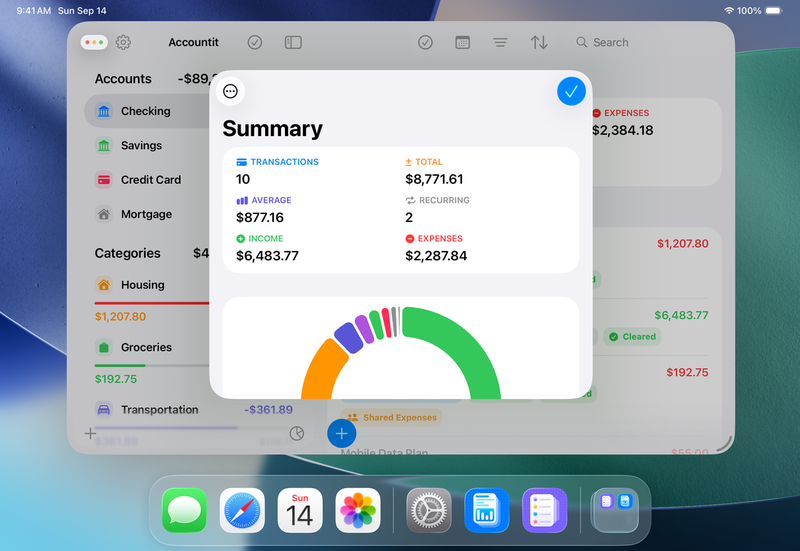Viewport: 800px width, 551px height.
Task: Select the Savings account
Action: click(x=141, y=145)
